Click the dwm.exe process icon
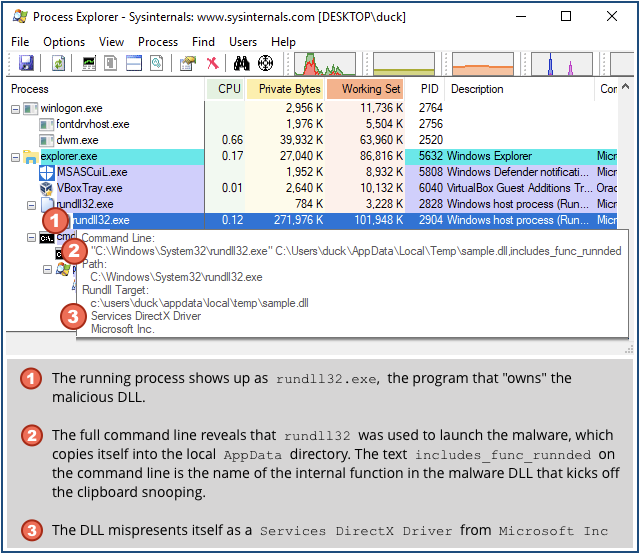 click(x=47, y=140)
